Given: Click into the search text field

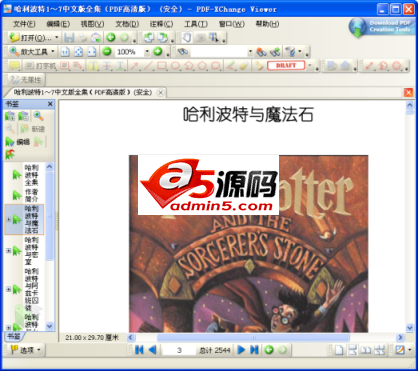Looking at the screenshot, I should pos(219,52).
